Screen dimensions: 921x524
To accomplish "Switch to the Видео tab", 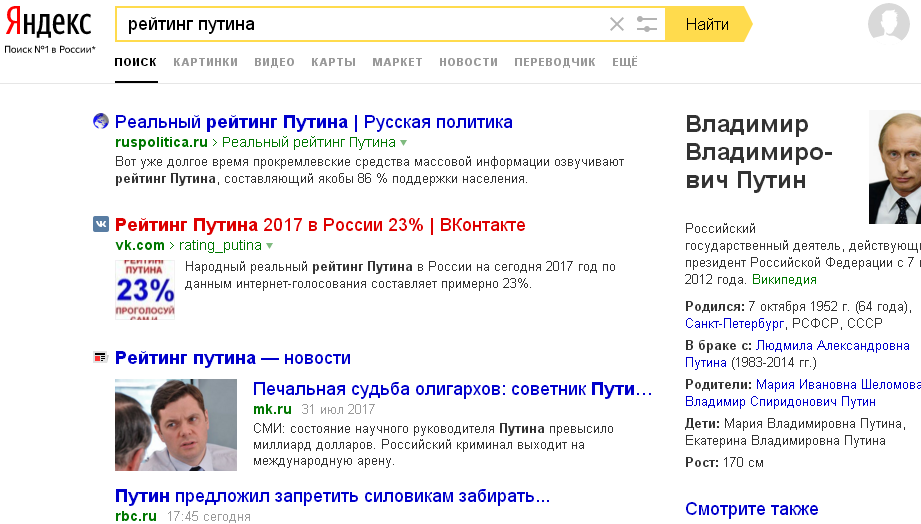I will click(274, 62).
